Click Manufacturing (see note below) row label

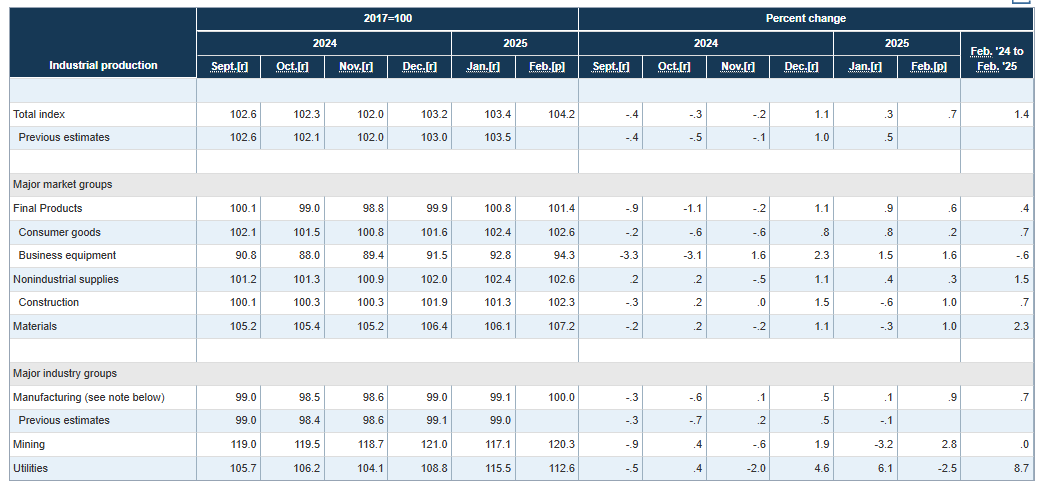[x=88, y=398]
